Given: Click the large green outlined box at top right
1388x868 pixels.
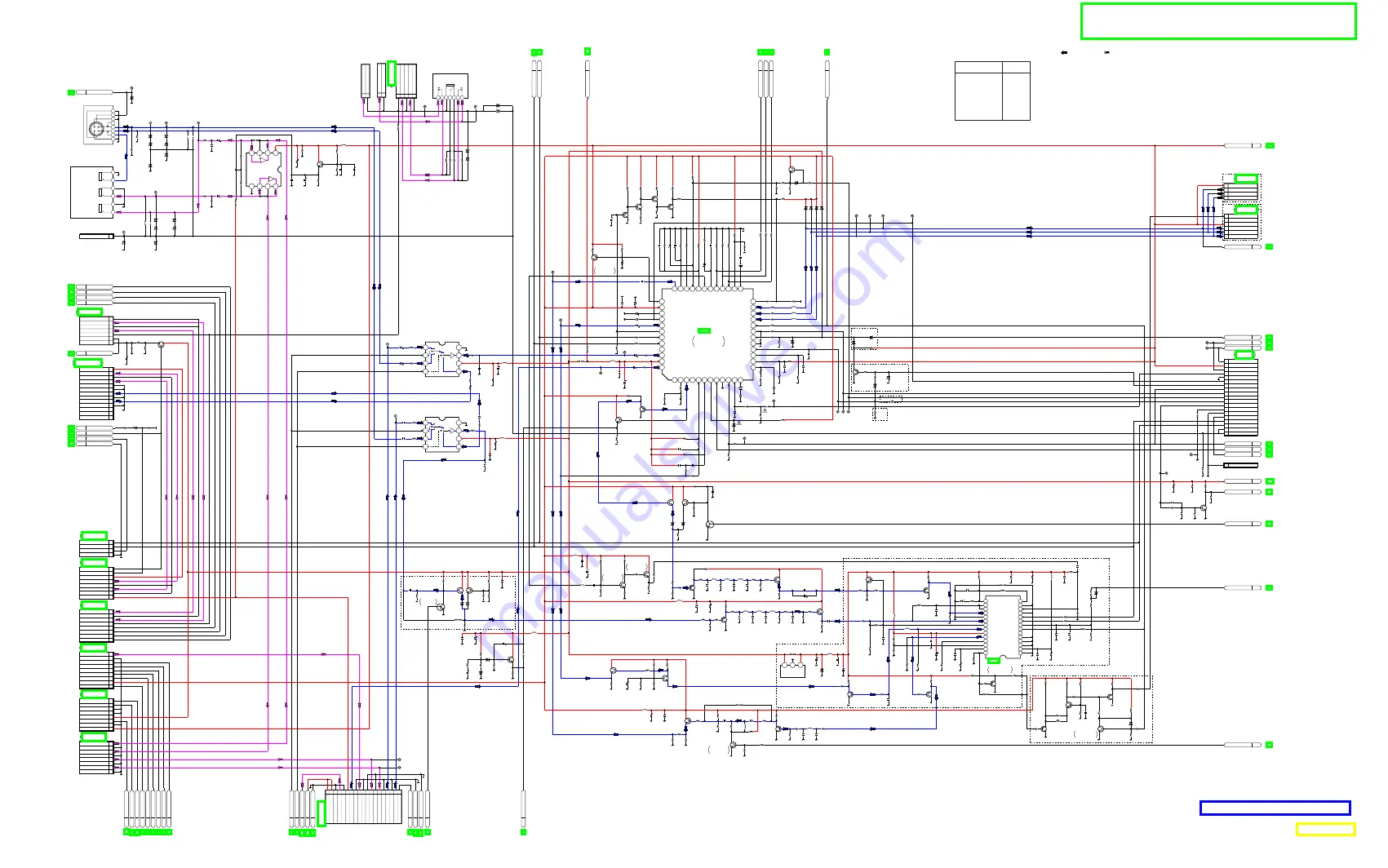Looking at the screenshot, I should click(1218, 21).
